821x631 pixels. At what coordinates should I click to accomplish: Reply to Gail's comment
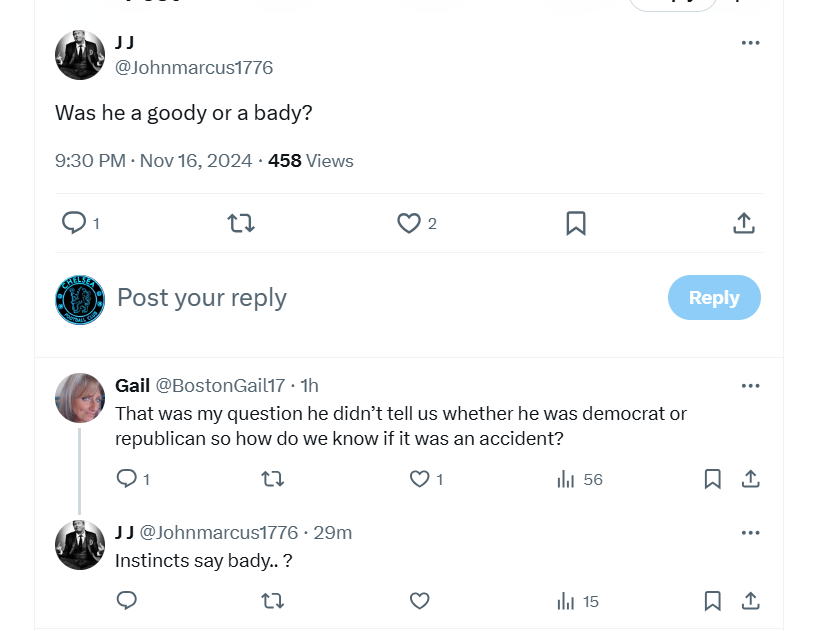pyautogui.click(x=127, y=479)
